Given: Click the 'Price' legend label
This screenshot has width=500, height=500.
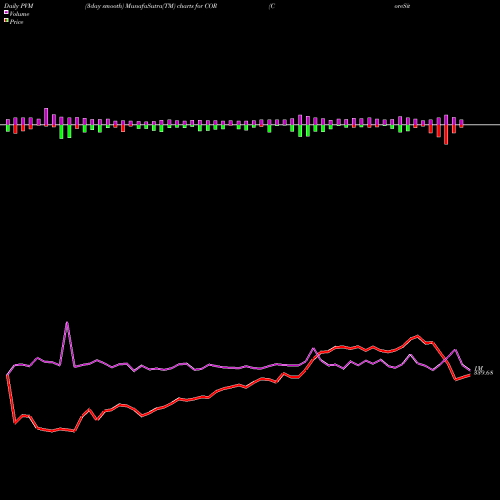Looking at the screenshot, I should pos(16,22).
